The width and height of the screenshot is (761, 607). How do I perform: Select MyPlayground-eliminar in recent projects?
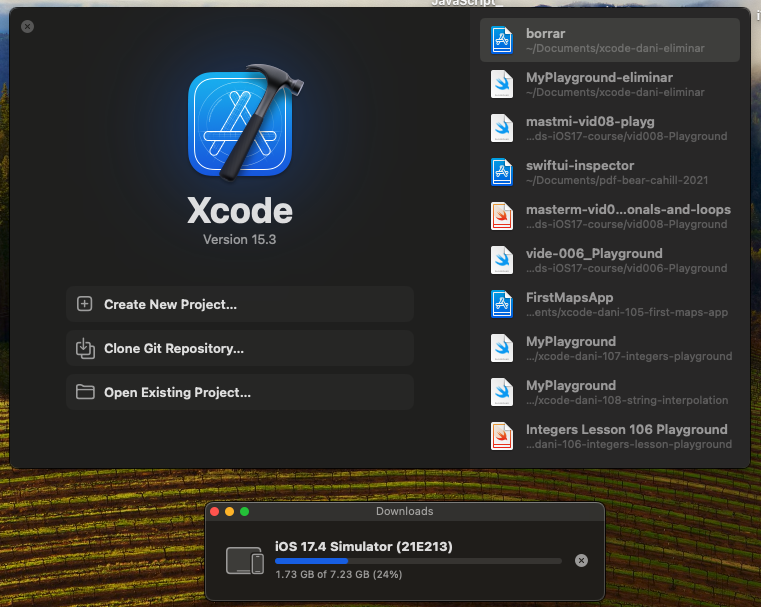(x=610, y=84)
